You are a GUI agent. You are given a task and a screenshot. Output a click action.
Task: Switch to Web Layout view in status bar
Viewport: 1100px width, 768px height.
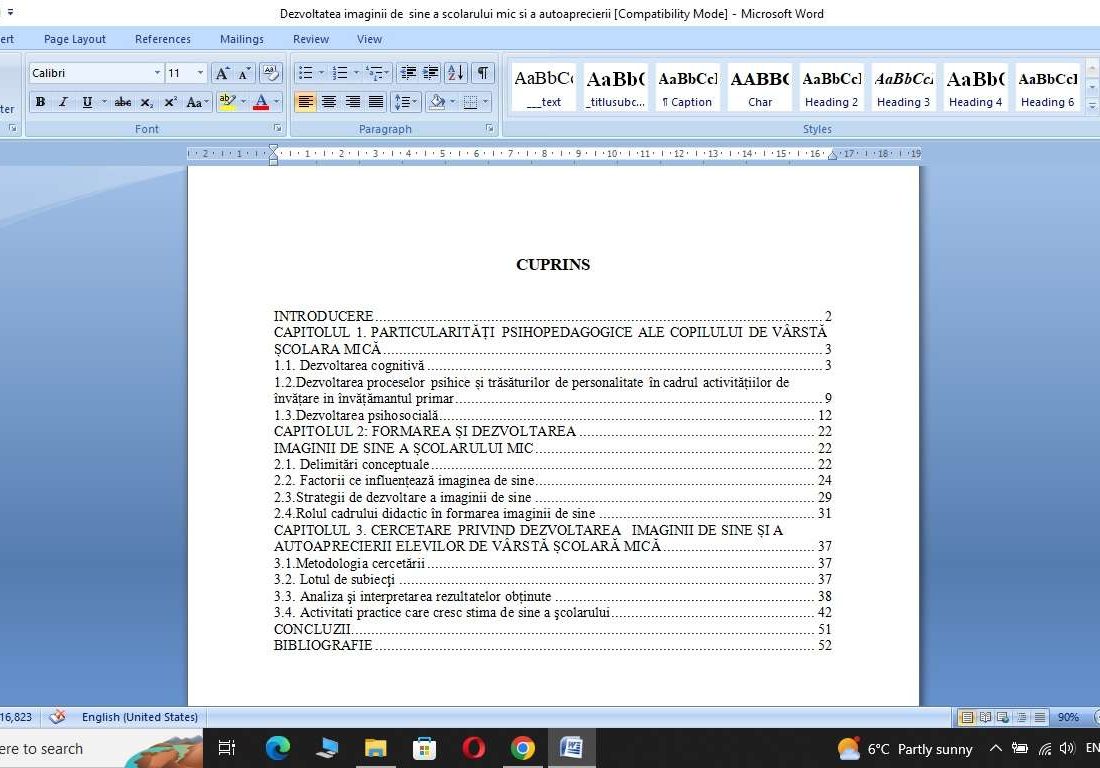pos(1001,717)
